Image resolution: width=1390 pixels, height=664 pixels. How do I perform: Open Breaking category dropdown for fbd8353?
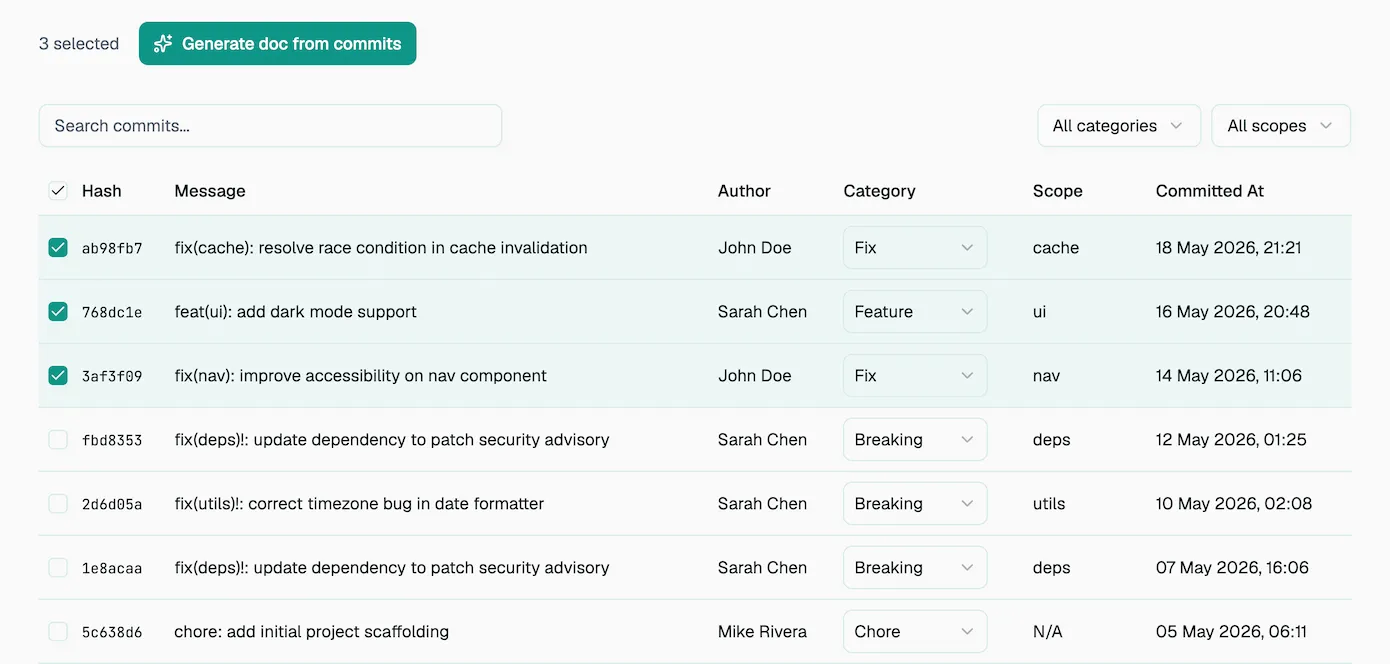tap(915, 440)
